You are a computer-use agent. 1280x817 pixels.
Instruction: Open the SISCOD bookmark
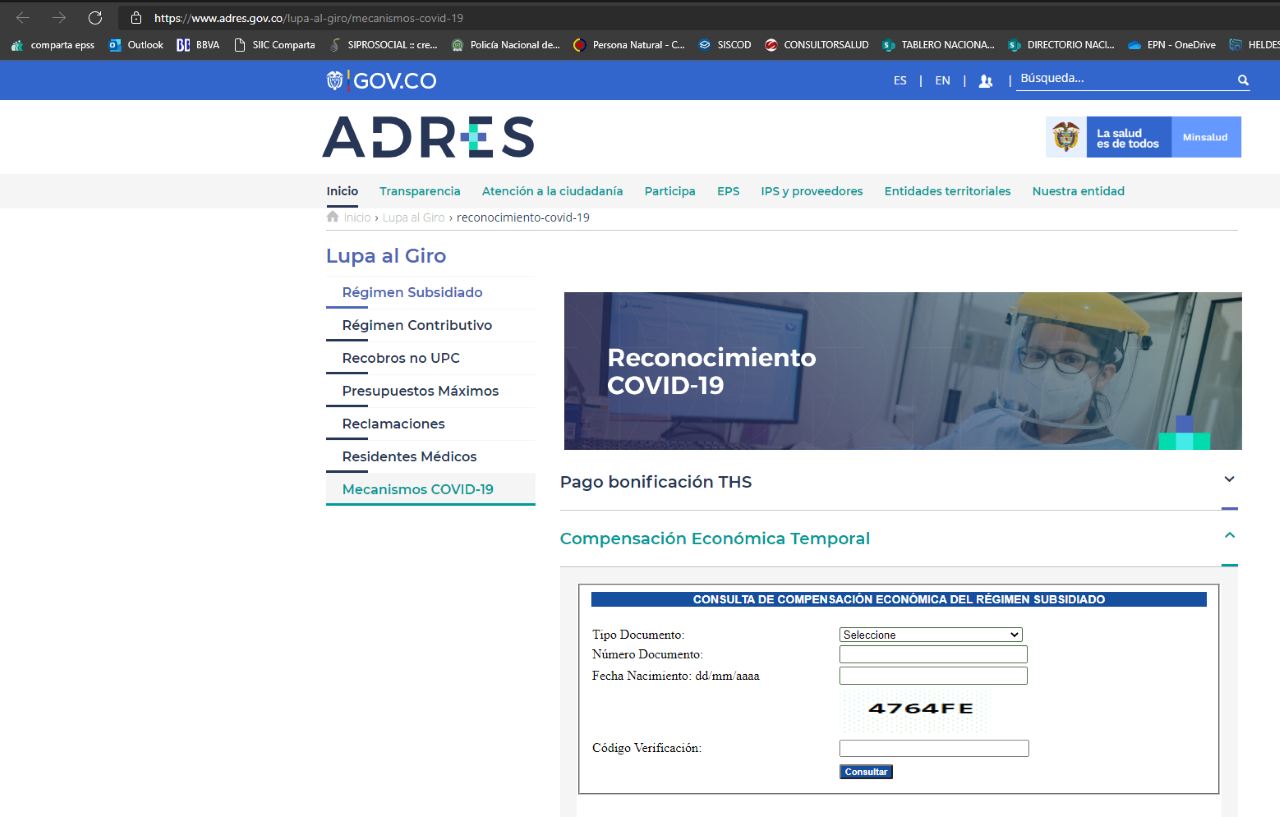click(x=725, y=45)
